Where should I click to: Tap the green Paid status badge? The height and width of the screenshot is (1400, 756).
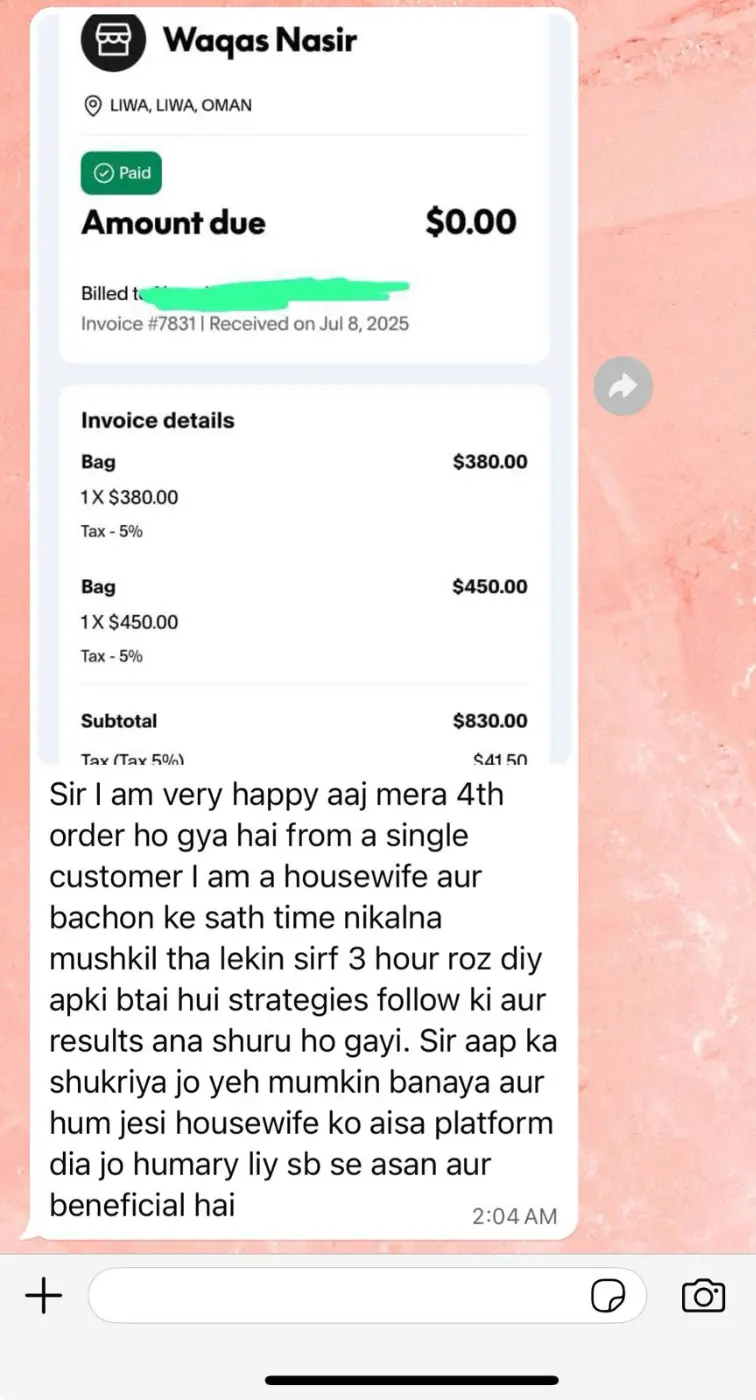click(121, 173)
